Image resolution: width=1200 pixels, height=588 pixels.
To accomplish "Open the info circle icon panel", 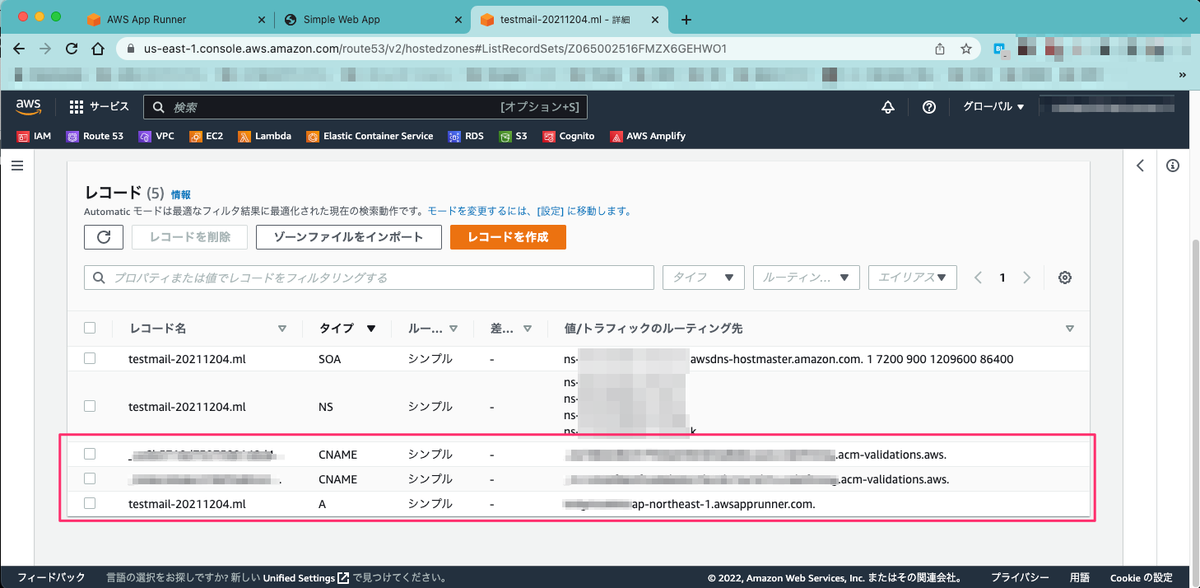I will pyautogui.click(x=1173, y=166).
